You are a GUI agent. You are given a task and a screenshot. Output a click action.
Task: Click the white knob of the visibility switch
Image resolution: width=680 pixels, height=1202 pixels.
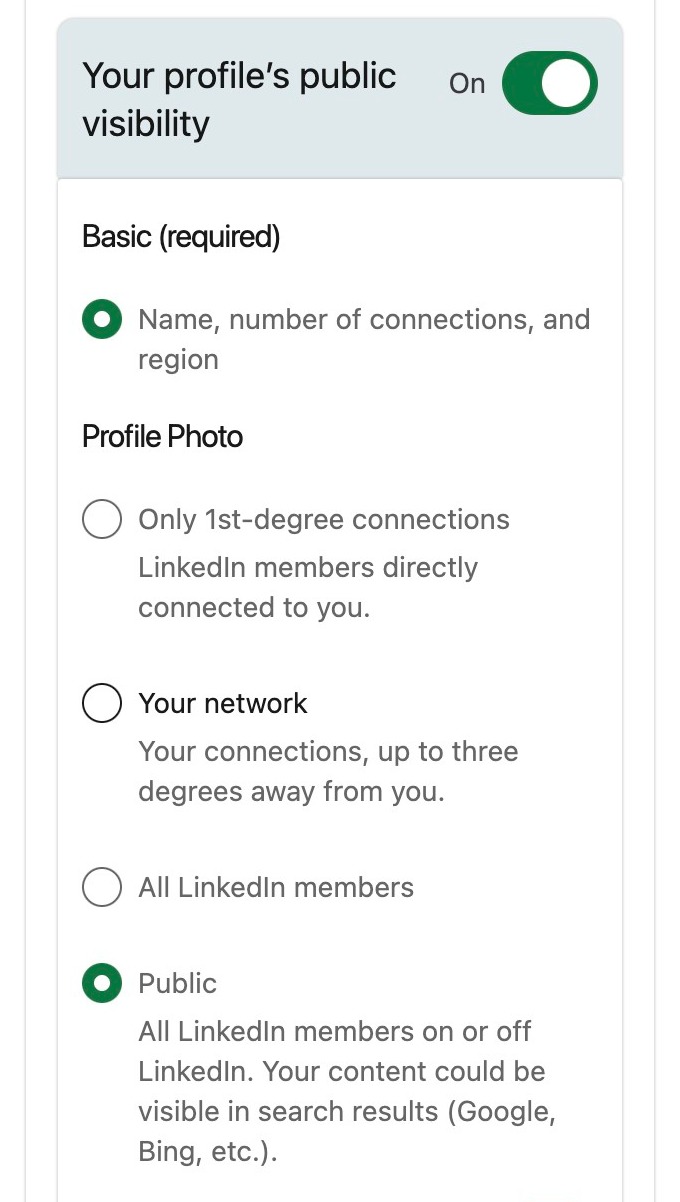[x=570, y=83]
